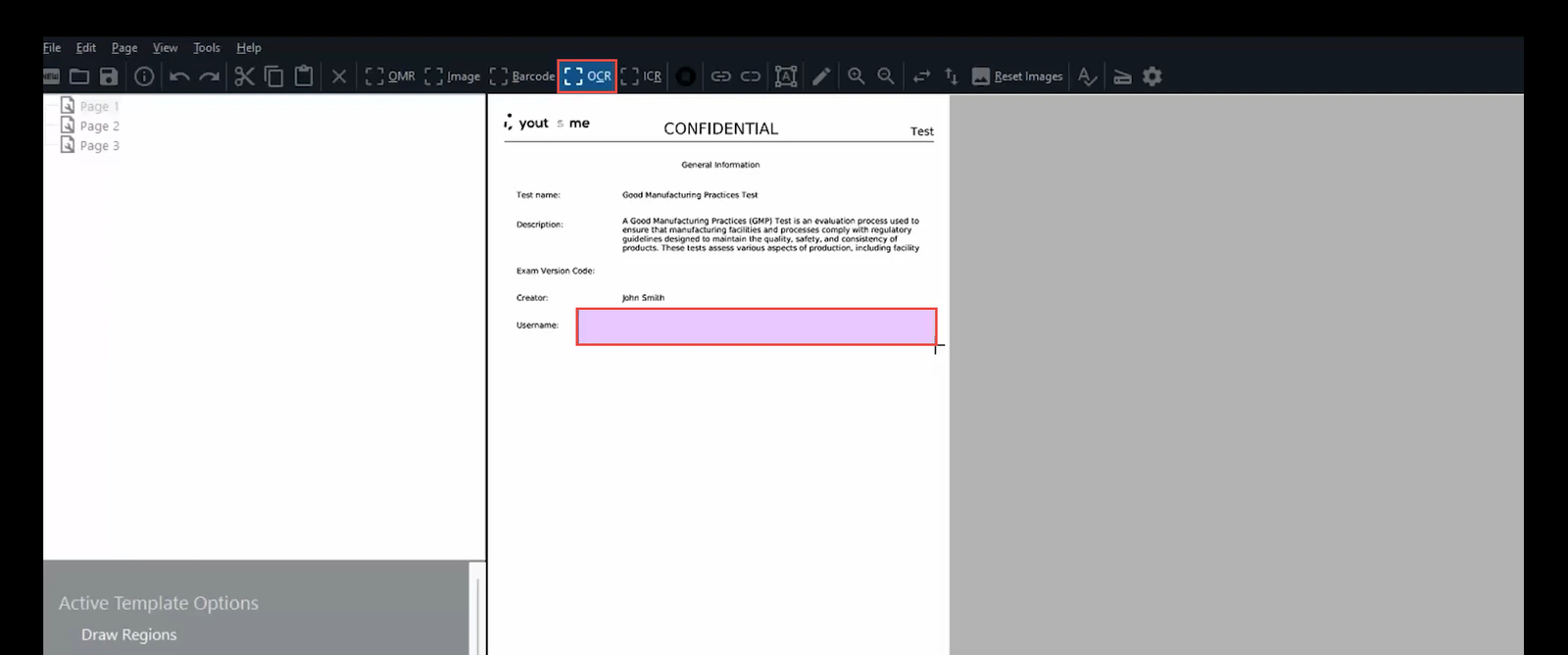Paste from clipboard icon
Image resolution: width=1568 pixels, height=655 pixels.
coord(304,76)
